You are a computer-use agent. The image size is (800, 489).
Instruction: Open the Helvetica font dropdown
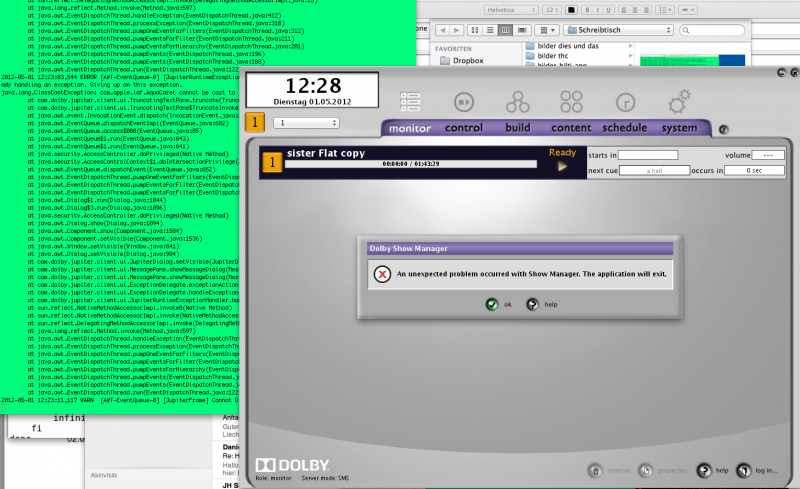[509, 10]
